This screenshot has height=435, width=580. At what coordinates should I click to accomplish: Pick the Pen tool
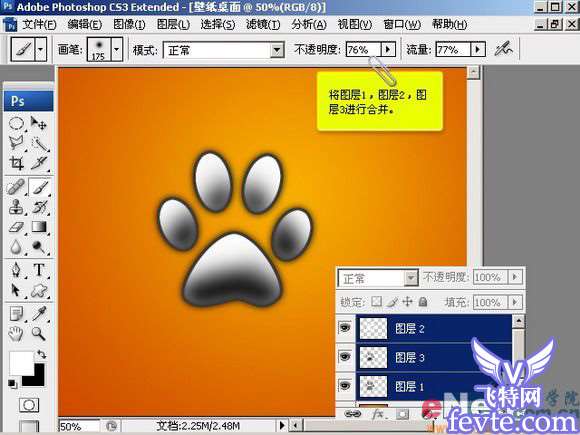click(x=16, y=270)
